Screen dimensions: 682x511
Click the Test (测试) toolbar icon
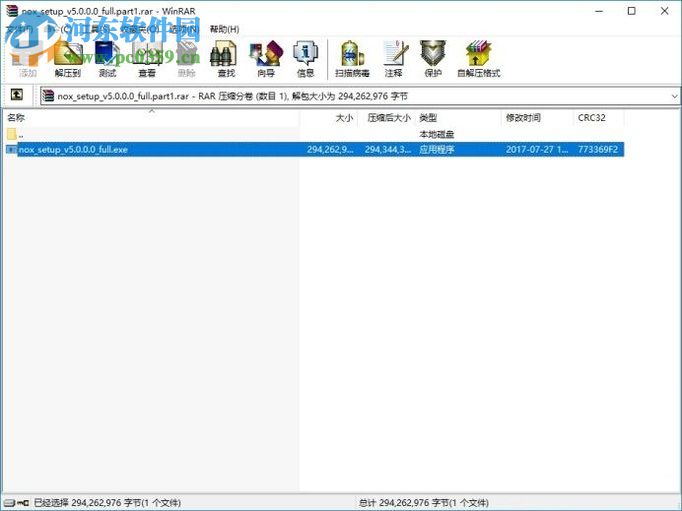[x=107, y=59]
